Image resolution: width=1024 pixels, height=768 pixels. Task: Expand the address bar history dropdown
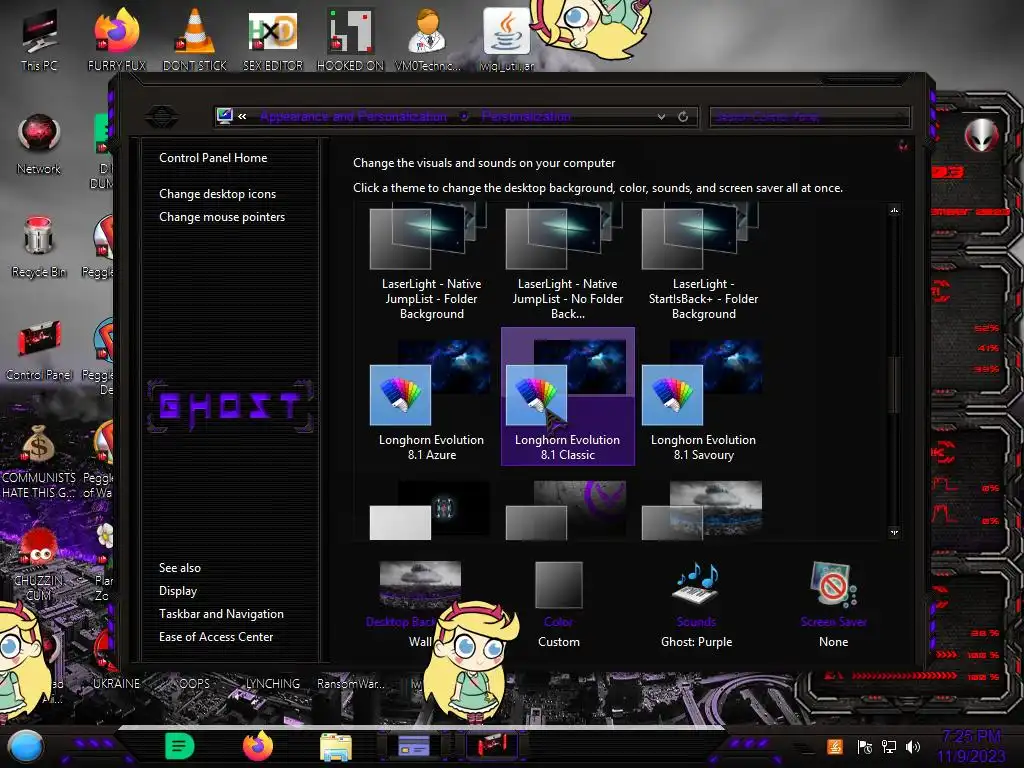(662, 116)
